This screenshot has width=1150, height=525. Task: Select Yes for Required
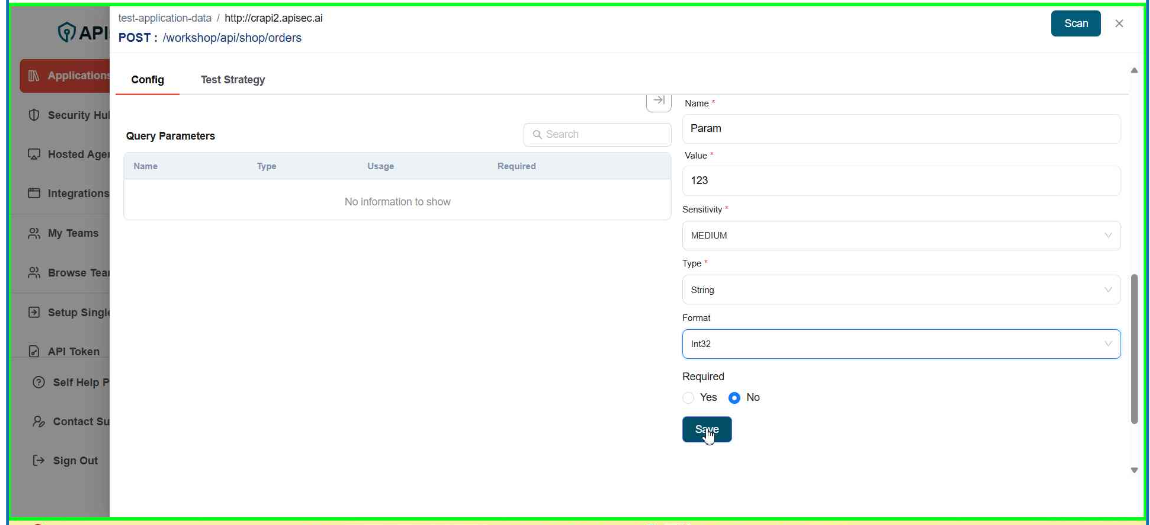click(689, 398)
